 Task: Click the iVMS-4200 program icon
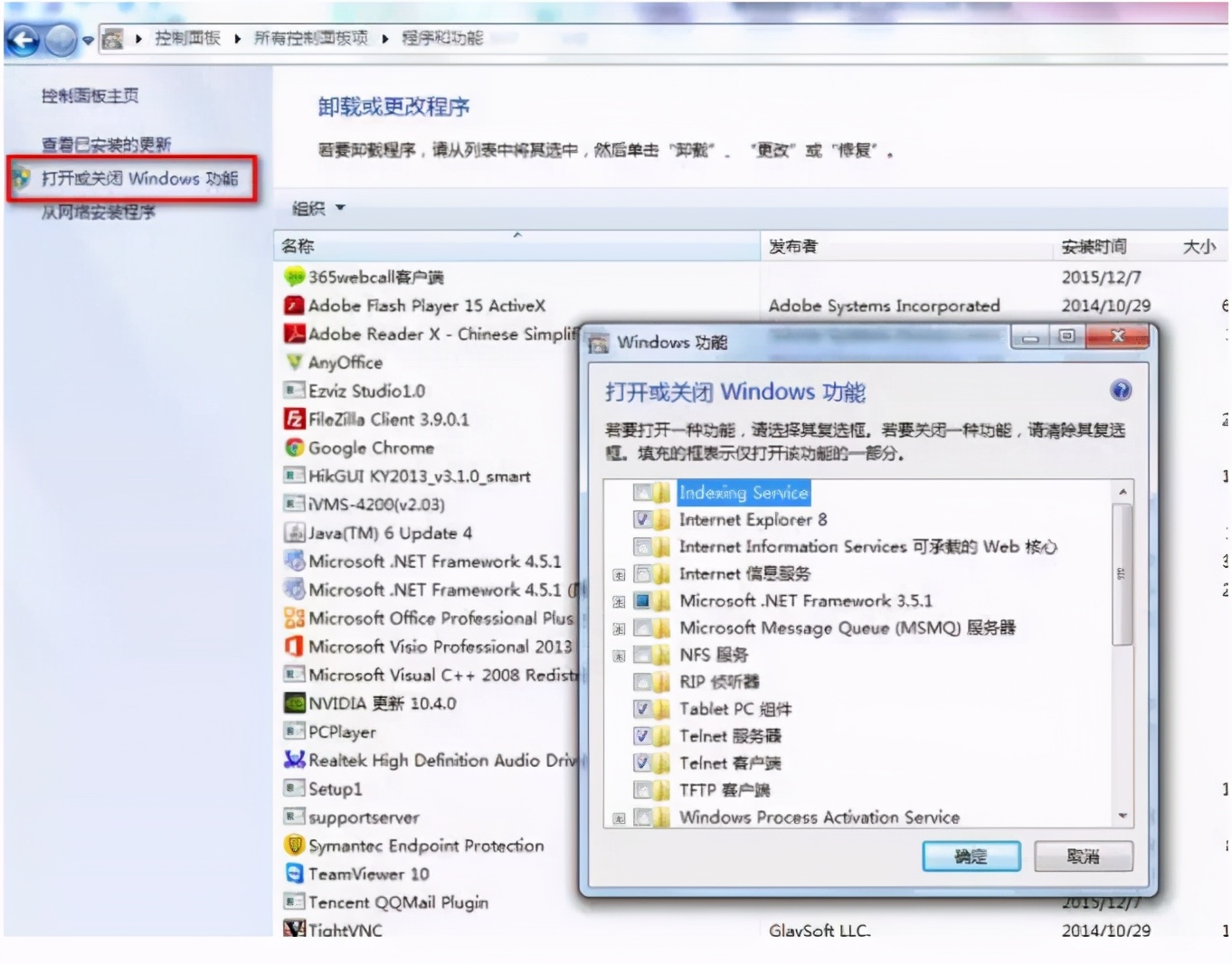click(294, 504)
